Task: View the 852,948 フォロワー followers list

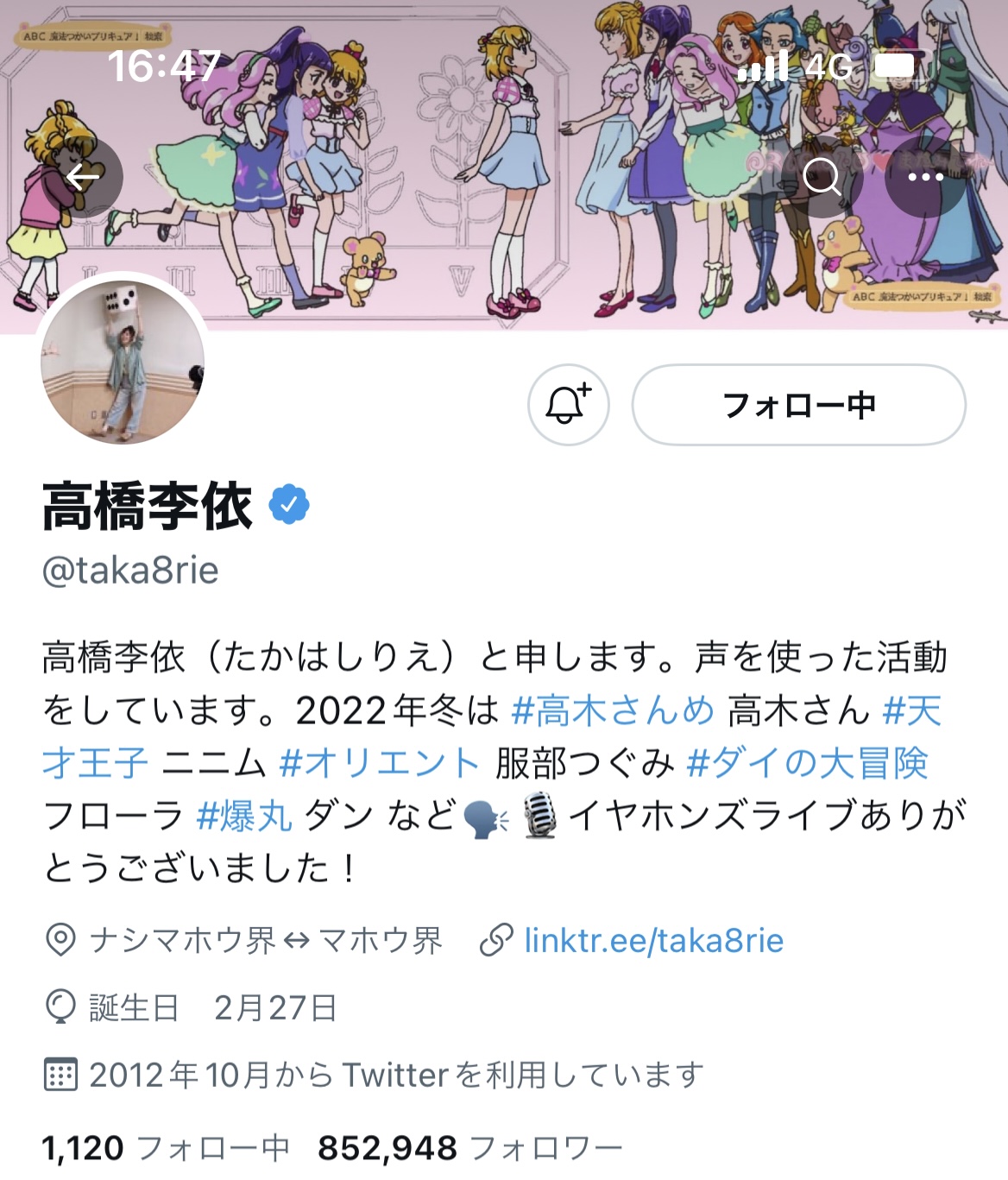Action: 470,1148
